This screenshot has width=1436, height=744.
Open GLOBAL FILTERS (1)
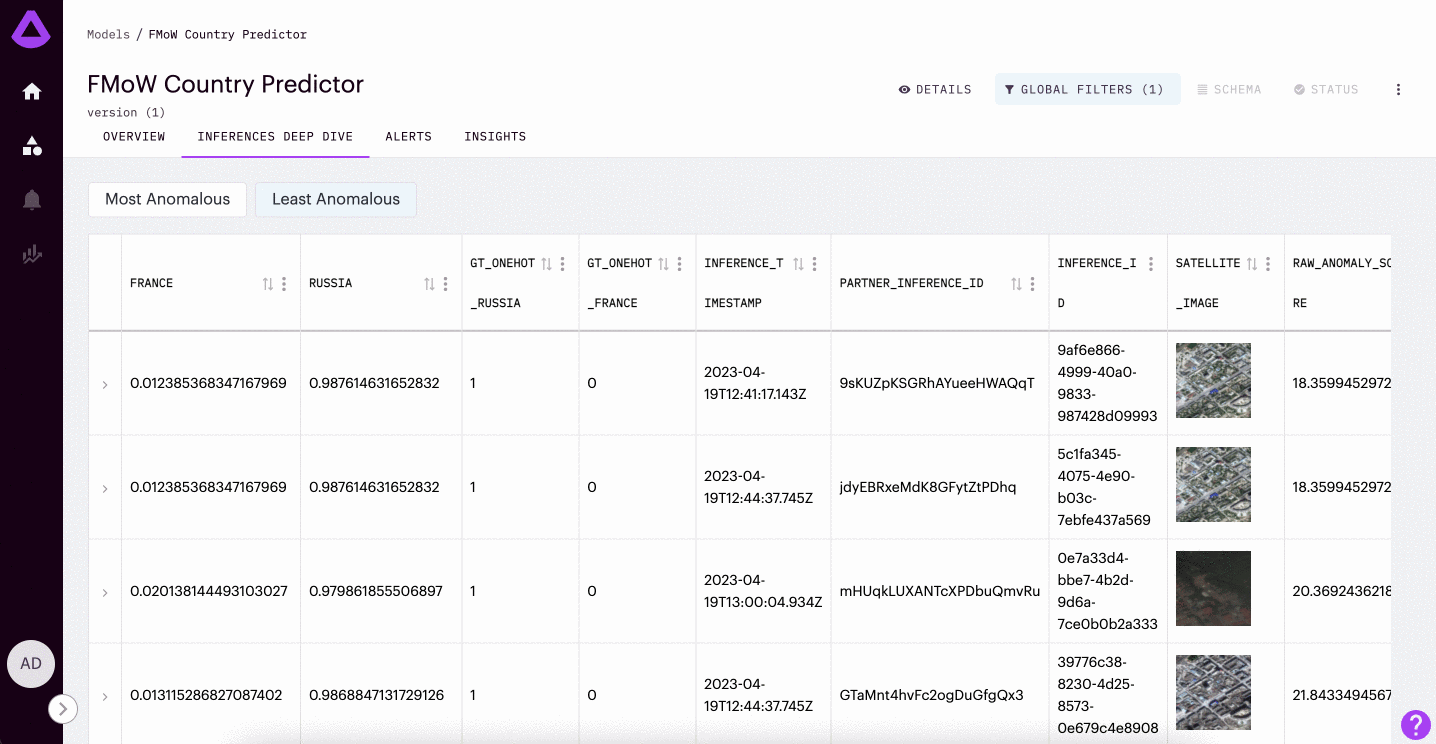tap(1086, 90)
